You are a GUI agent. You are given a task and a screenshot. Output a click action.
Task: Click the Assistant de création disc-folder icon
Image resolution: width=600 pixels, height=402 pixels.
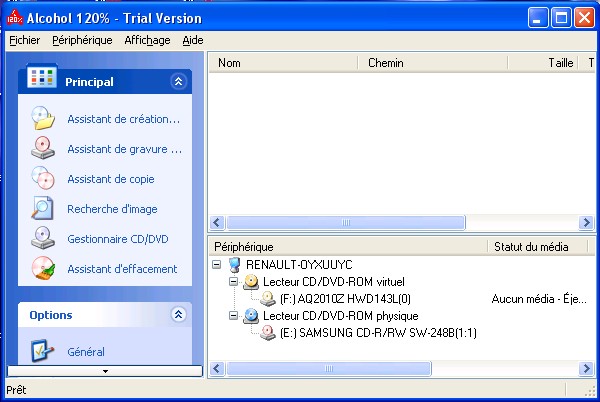point(43,118)
